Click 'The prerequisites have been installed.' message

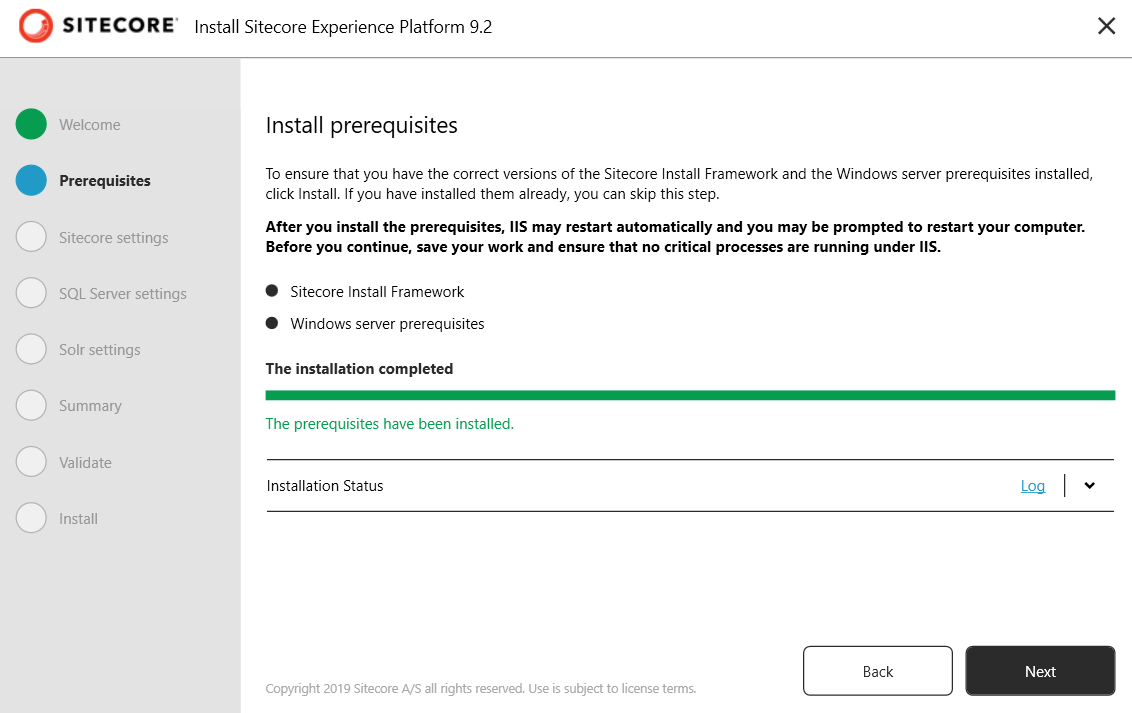390,424
